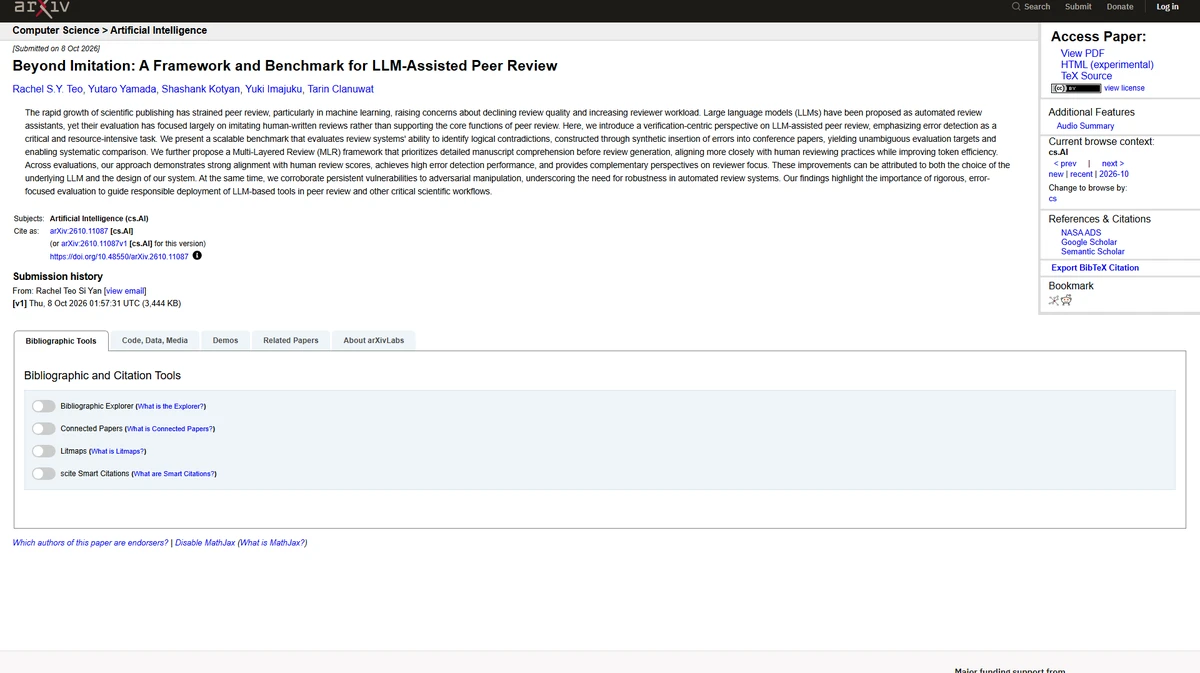Open the NASA ADS citations link
Viewport: 1200px width, 673px height.
(x=1081, y=233)
